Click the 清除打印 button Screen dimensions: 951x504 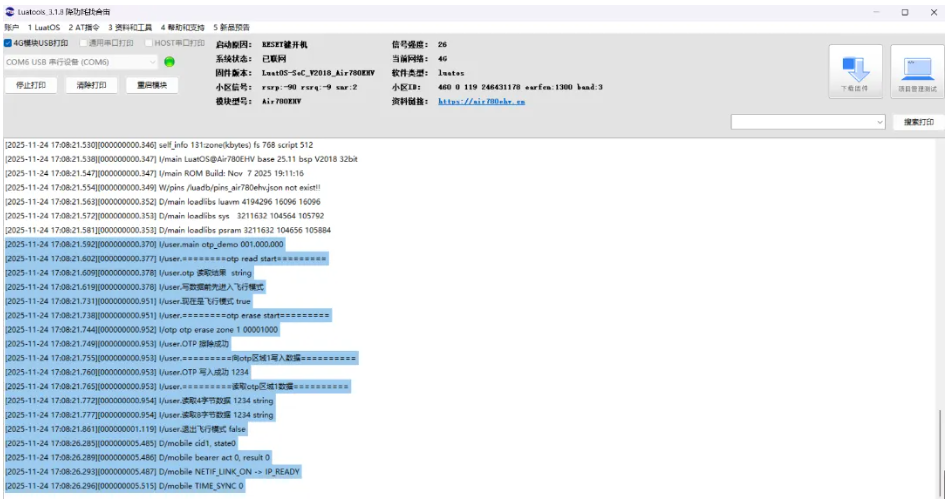coord(91,85)
